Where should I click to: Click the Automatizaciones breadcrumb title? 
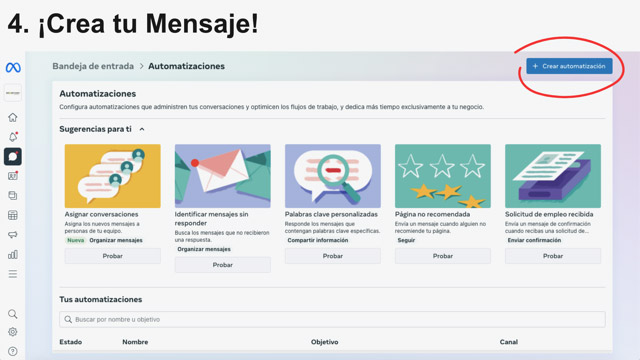[186, 66]
